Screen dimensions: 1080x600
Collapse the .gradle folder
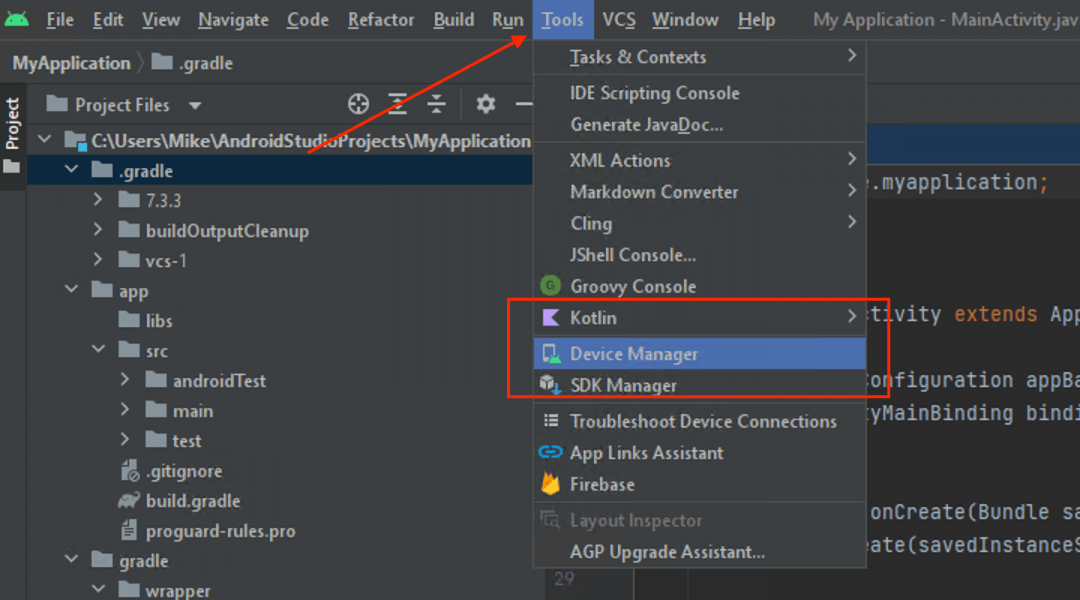pos(72,171)
